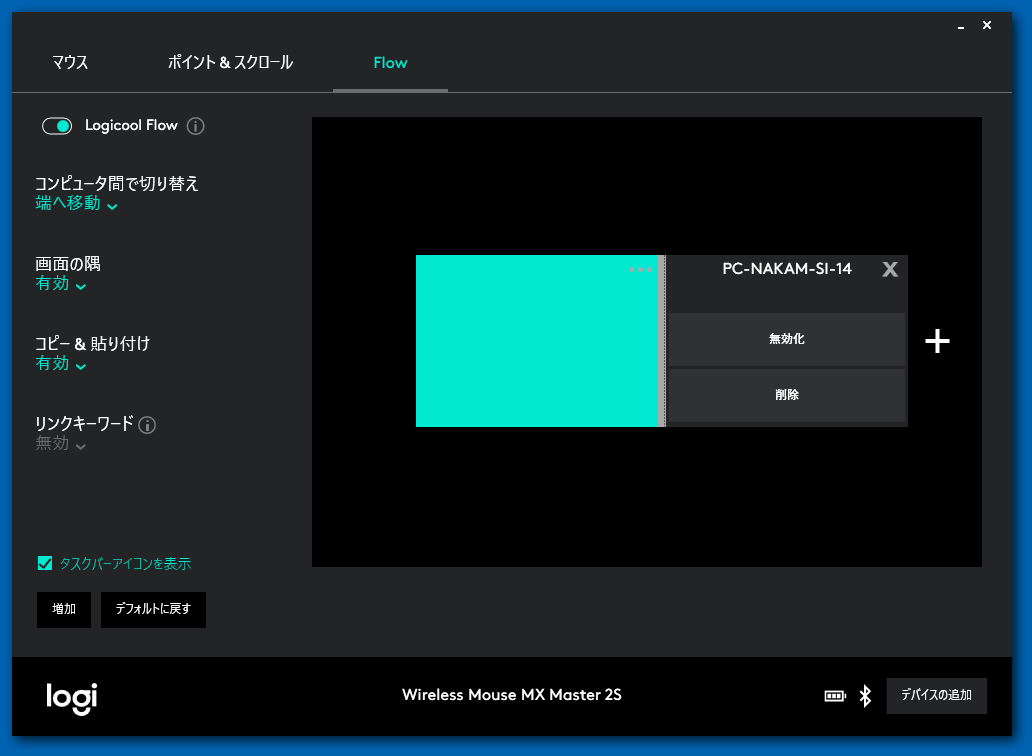Open the コピー & 貼り付け dropdown
The image size is (1032, 756).
(x=60, y=364)
